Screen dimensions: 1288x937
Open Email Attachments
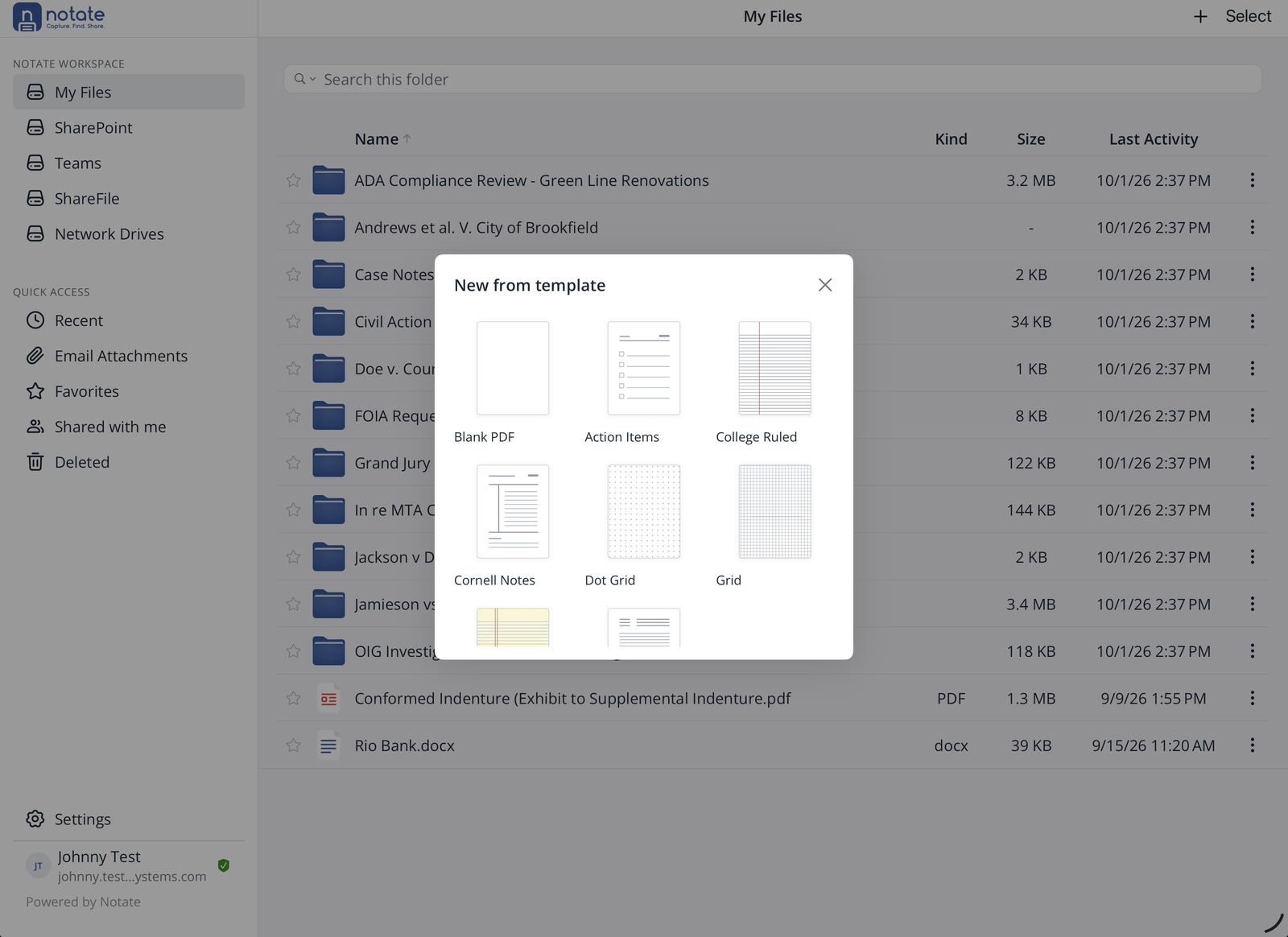(129, 356)
